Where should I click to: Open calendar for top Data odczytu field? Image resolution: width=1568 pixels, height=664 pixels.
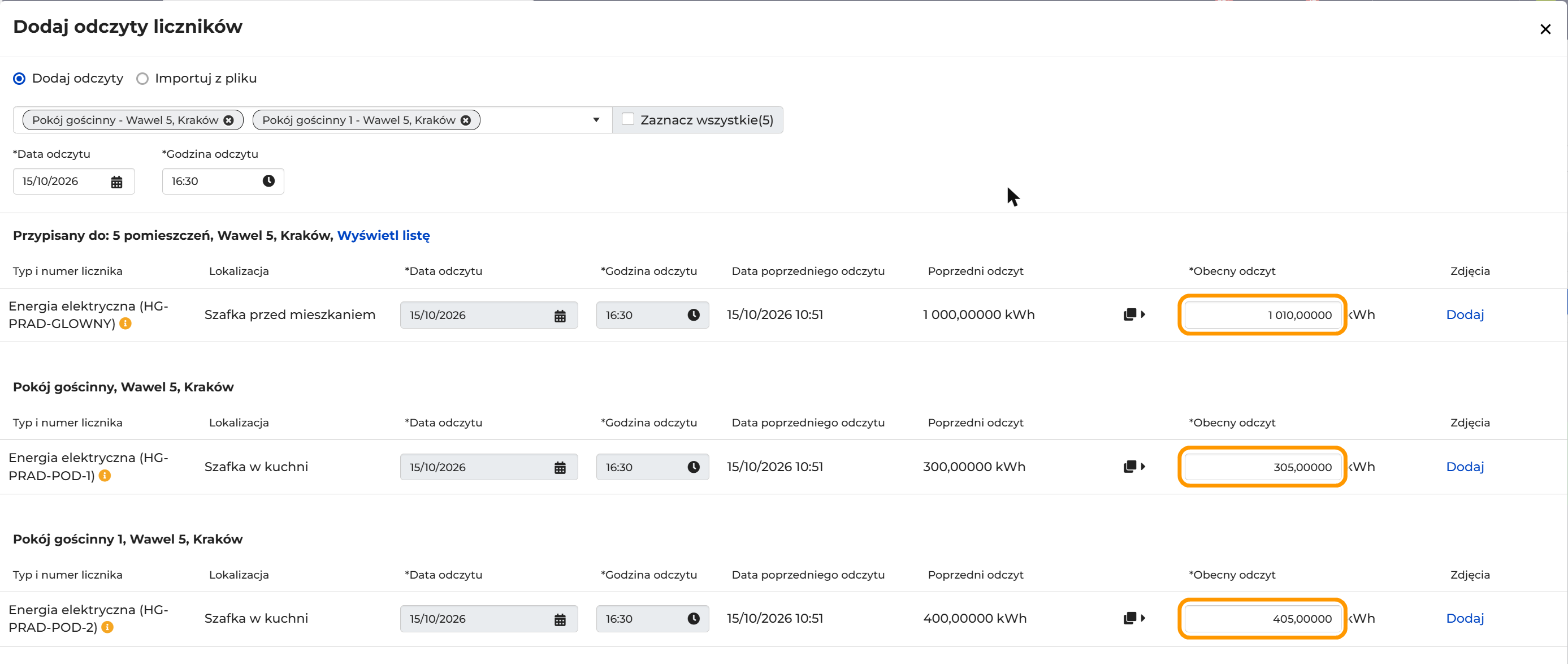point(116,182)
